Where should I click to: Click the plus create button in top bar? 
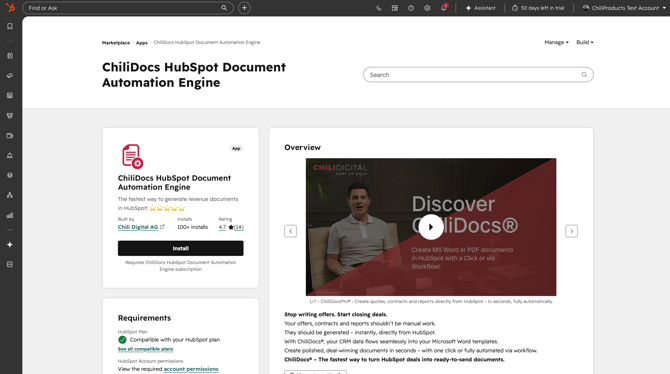pos(244,8)
